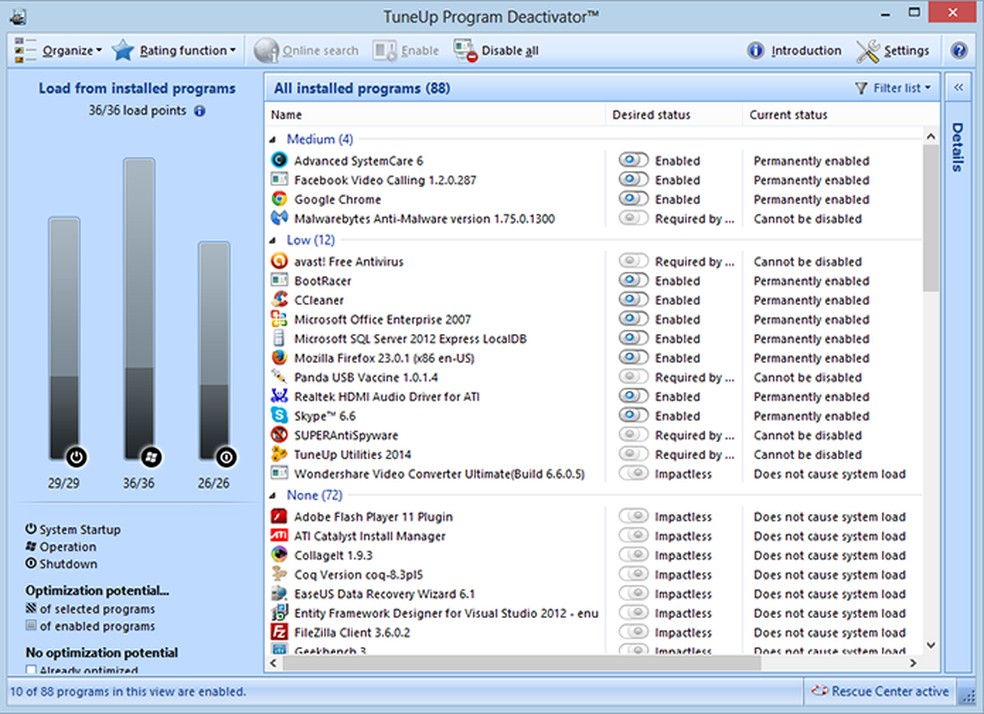Switch off the BootRacer enabled toggle
984x714 pixels.
(x=633, y=281)
